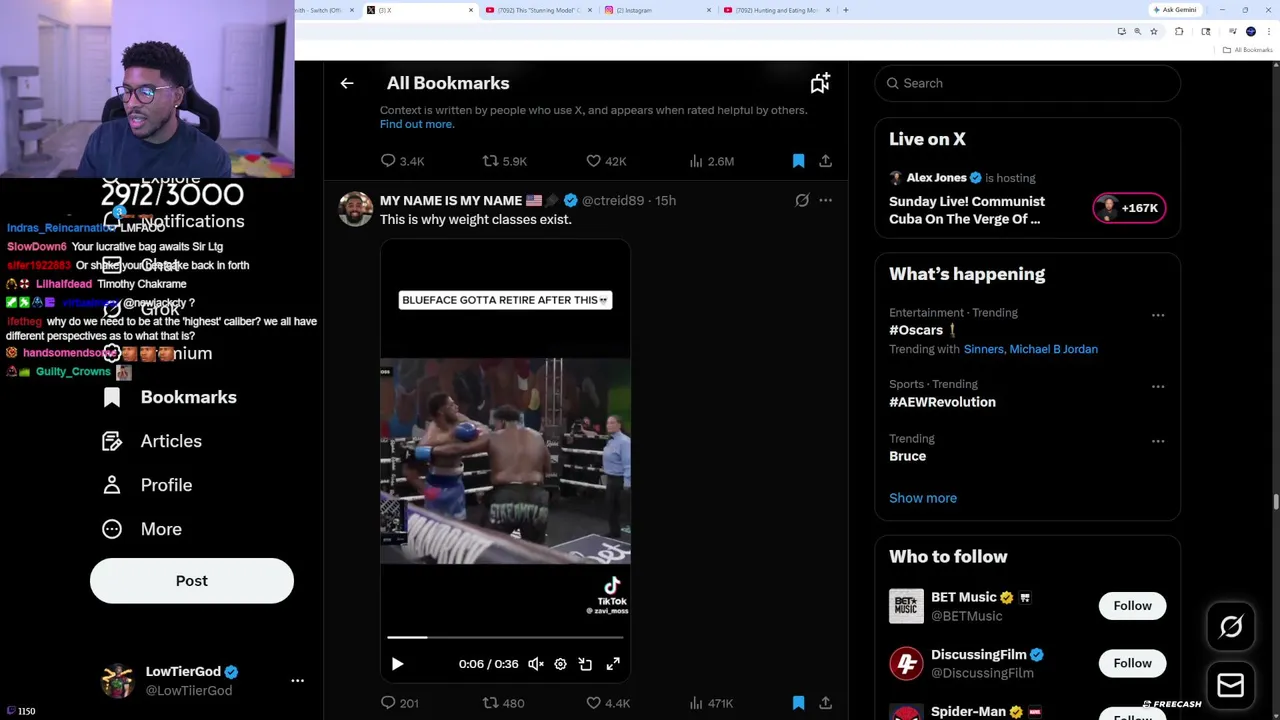The image size is (1280, 720).
Task: Compose a new Post
Action: tap(192, 581)
